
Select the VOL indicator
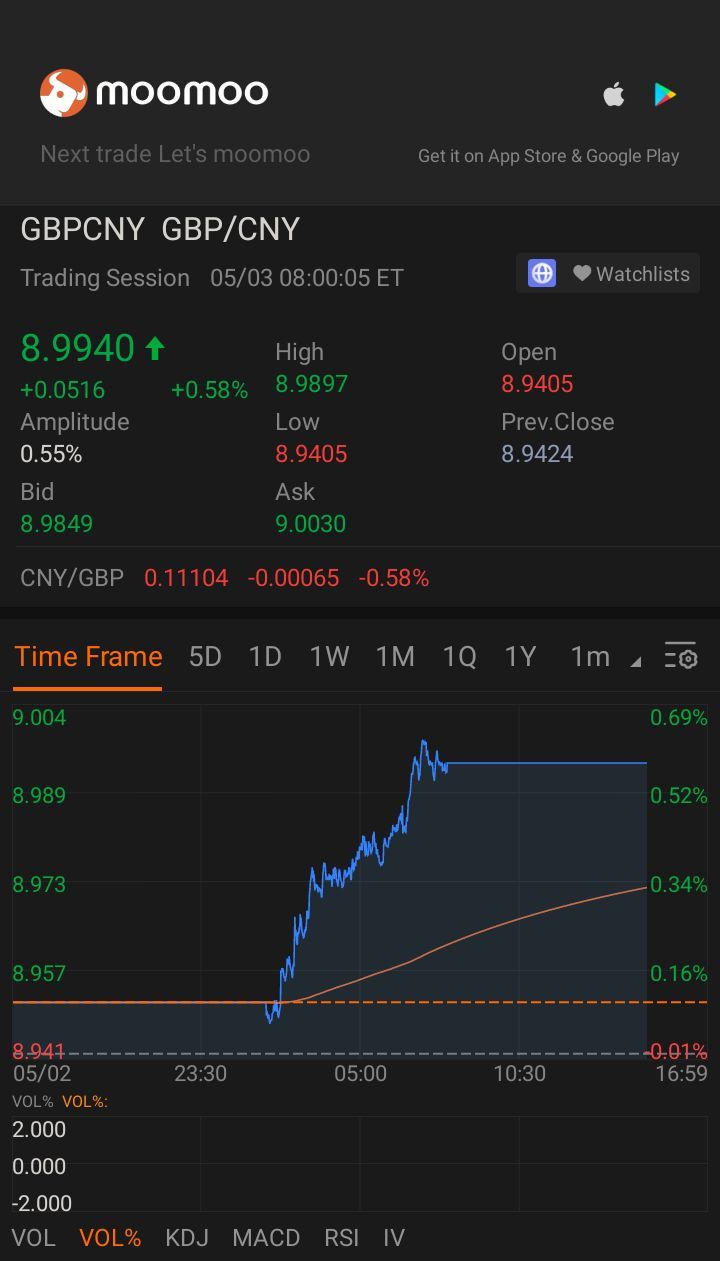pos(34,1238)
